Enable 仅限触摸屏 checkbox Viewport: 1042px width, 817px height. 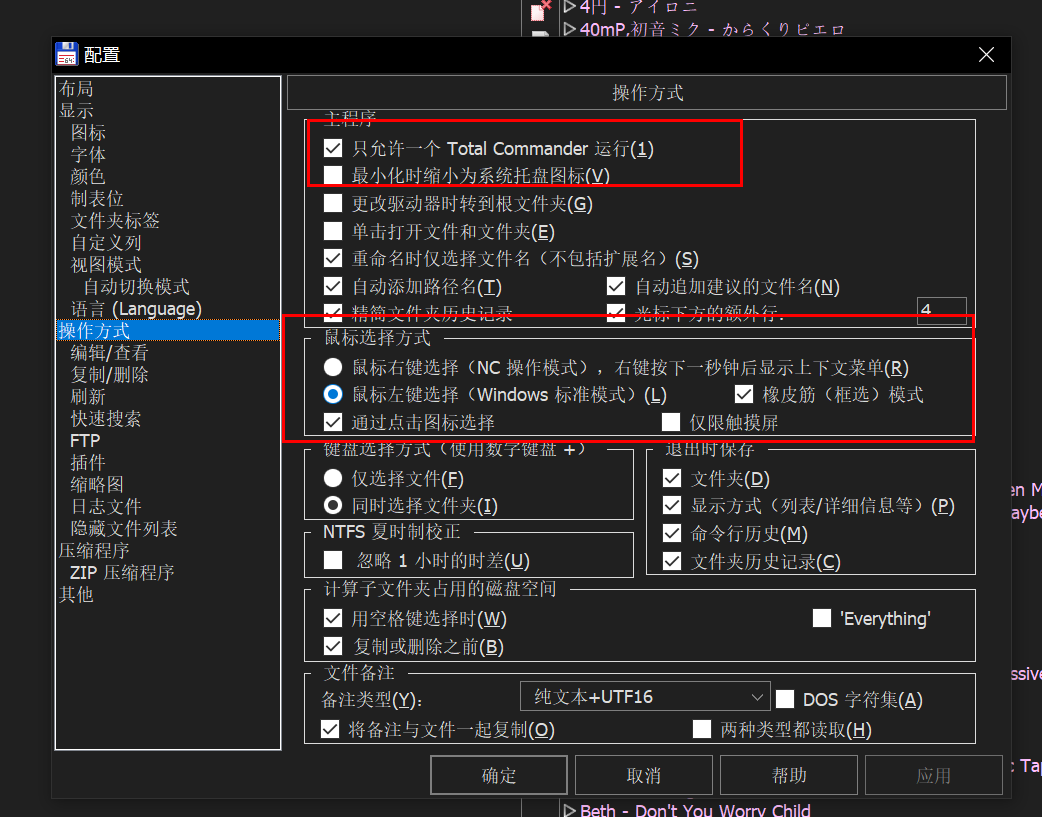671,422
